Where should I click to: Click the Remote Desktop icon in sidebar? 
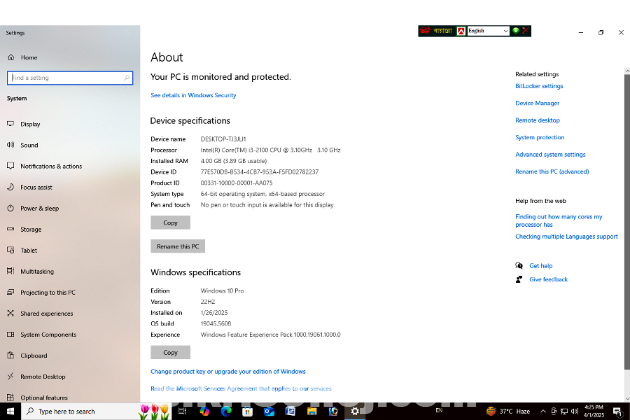[x=10, y=377]
